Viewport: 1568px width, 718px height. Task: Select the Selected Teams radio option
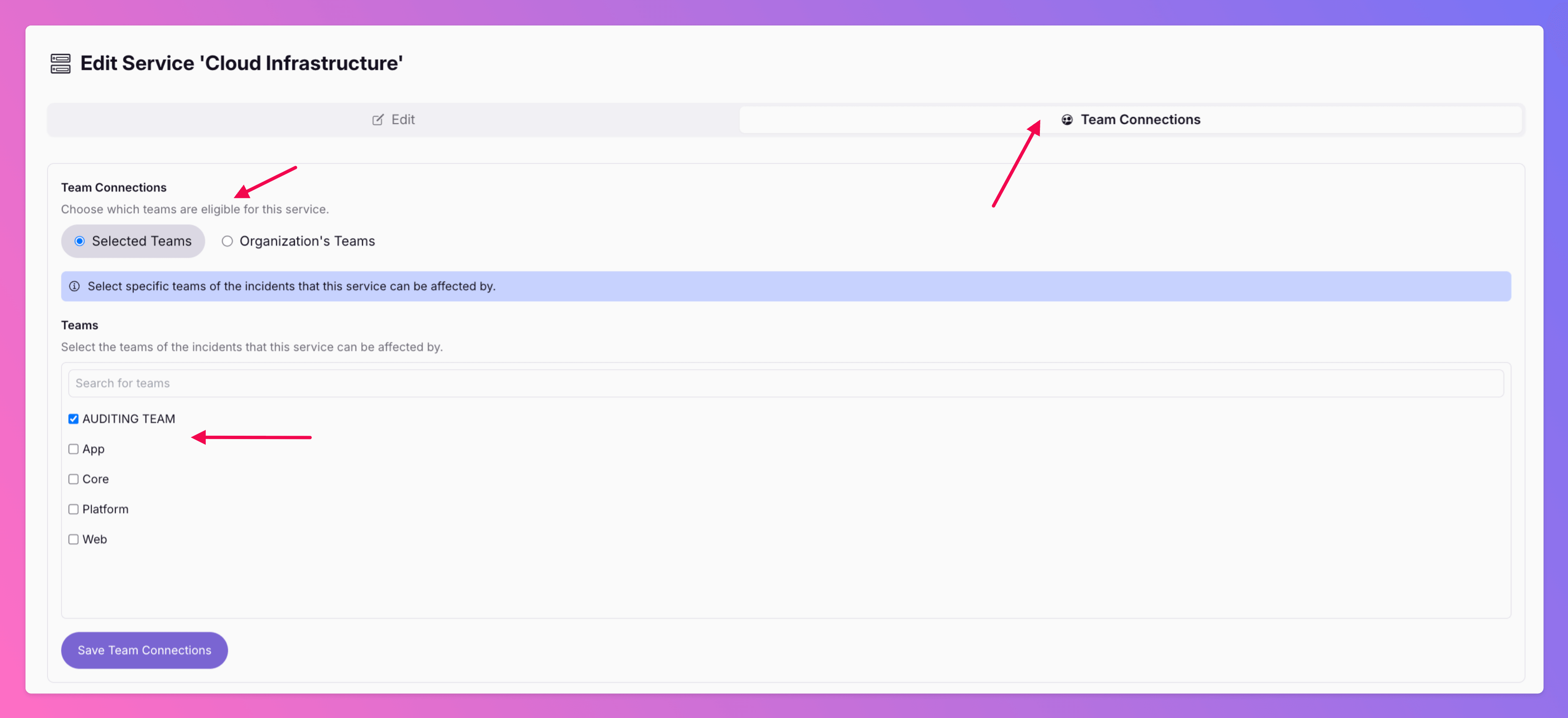(80, 241)
